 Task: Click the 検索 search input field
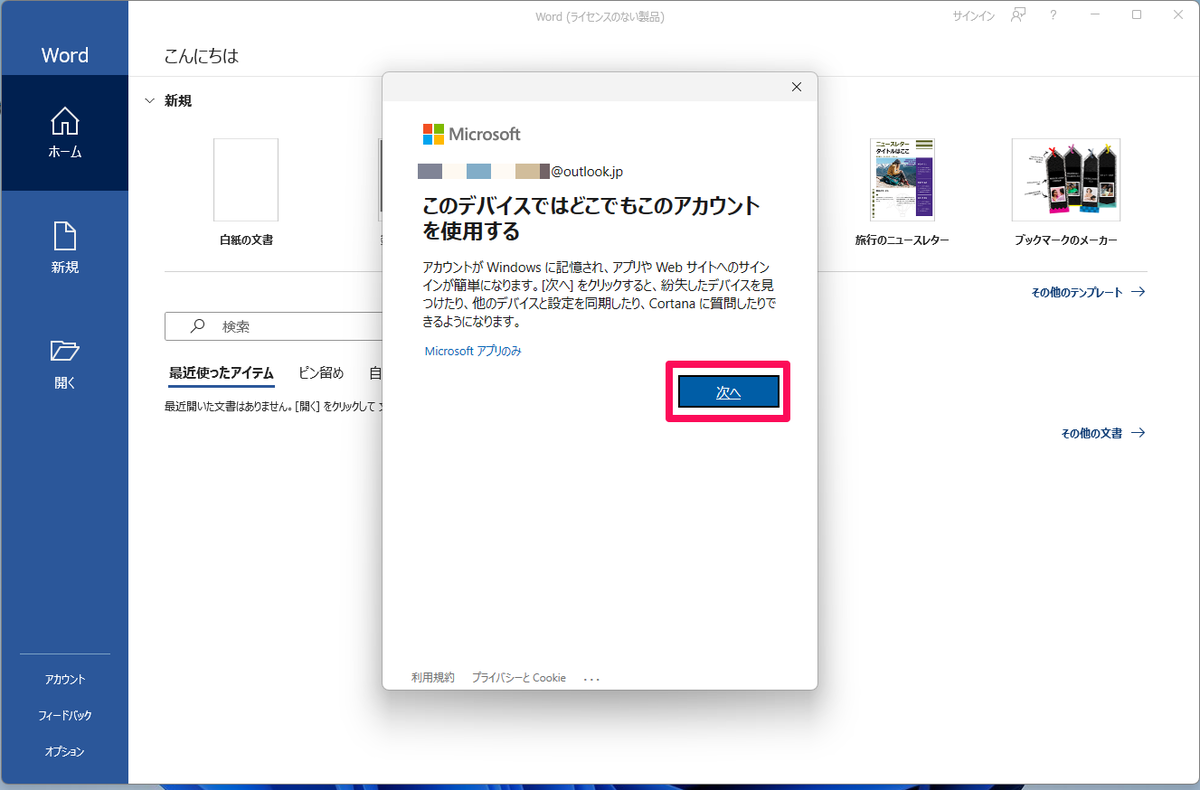pos(274,326)
